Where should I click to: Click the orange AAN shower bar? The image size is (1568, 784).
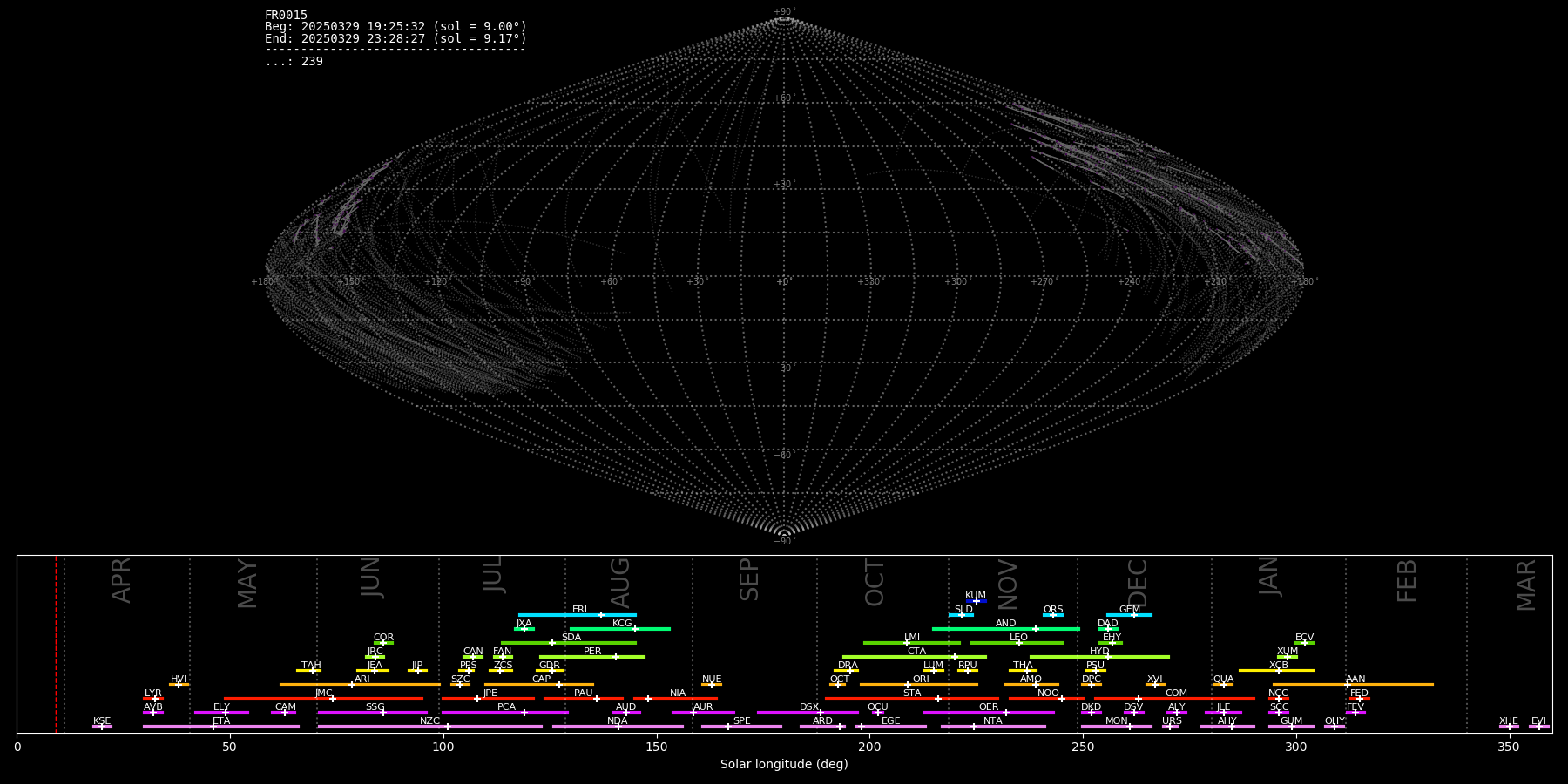pos(1353,685)
